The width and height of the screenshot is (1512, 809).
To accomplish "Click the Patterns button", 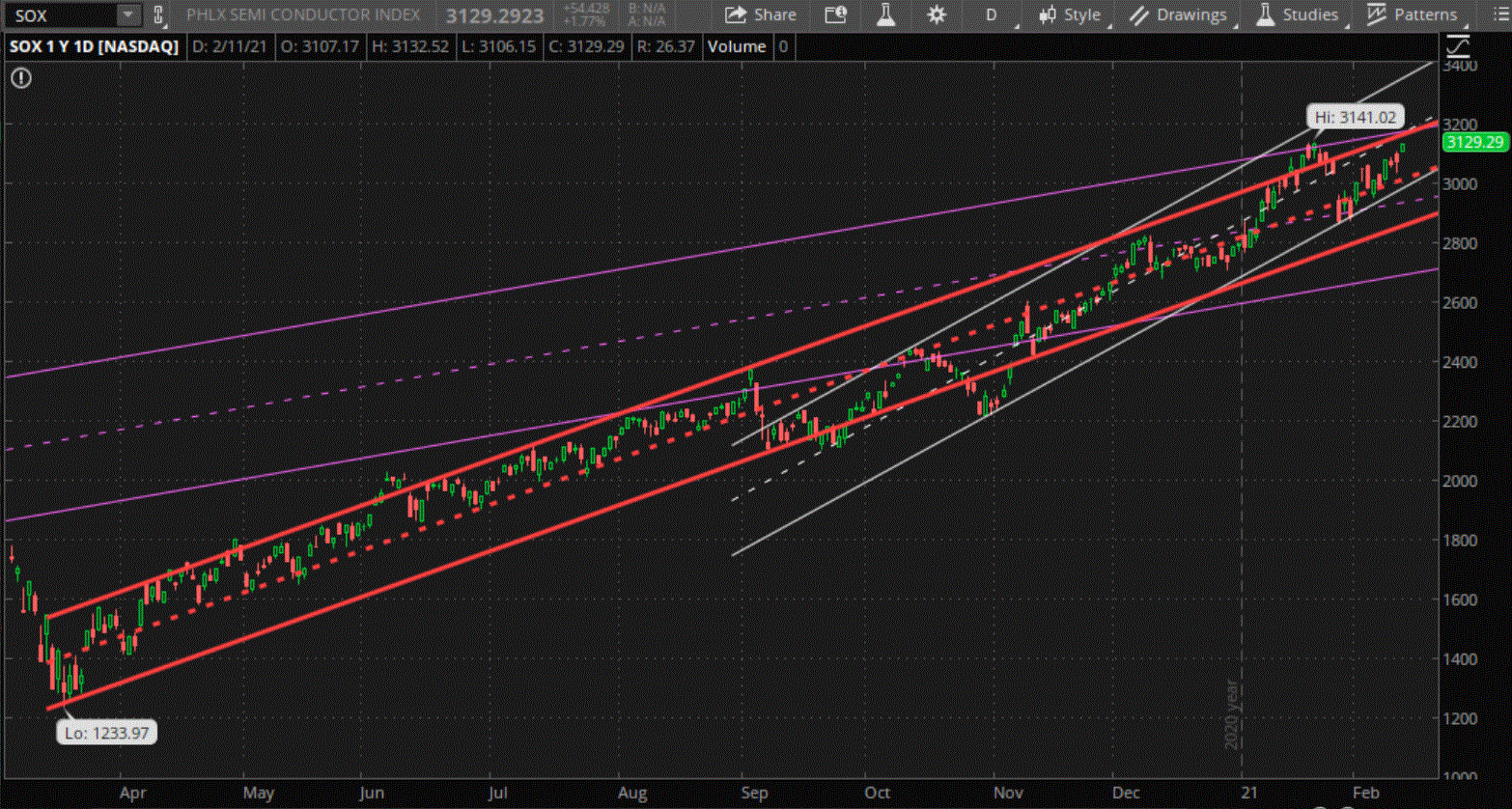I will click(1413, 15).
